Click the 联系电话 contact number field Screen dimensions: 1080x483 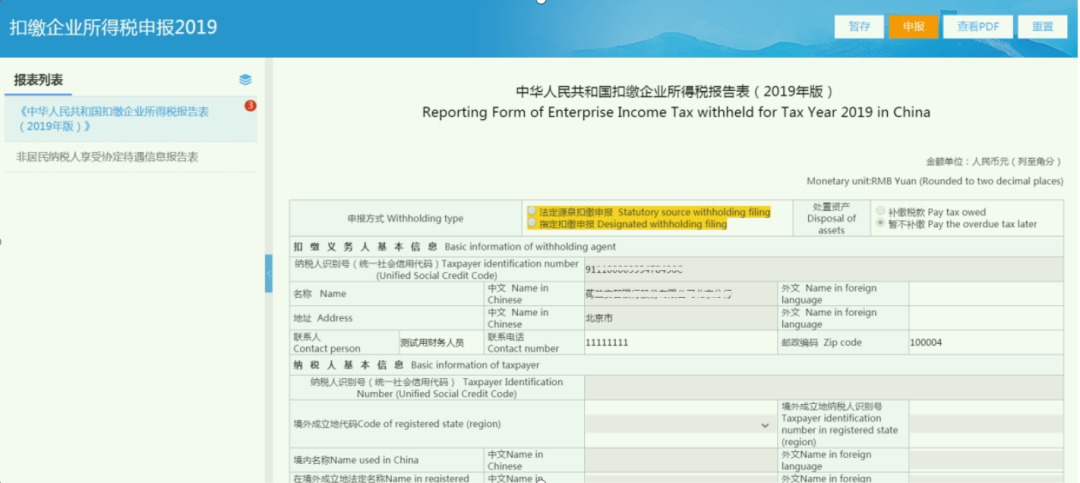pyautogui.click(x=681, y=342)
